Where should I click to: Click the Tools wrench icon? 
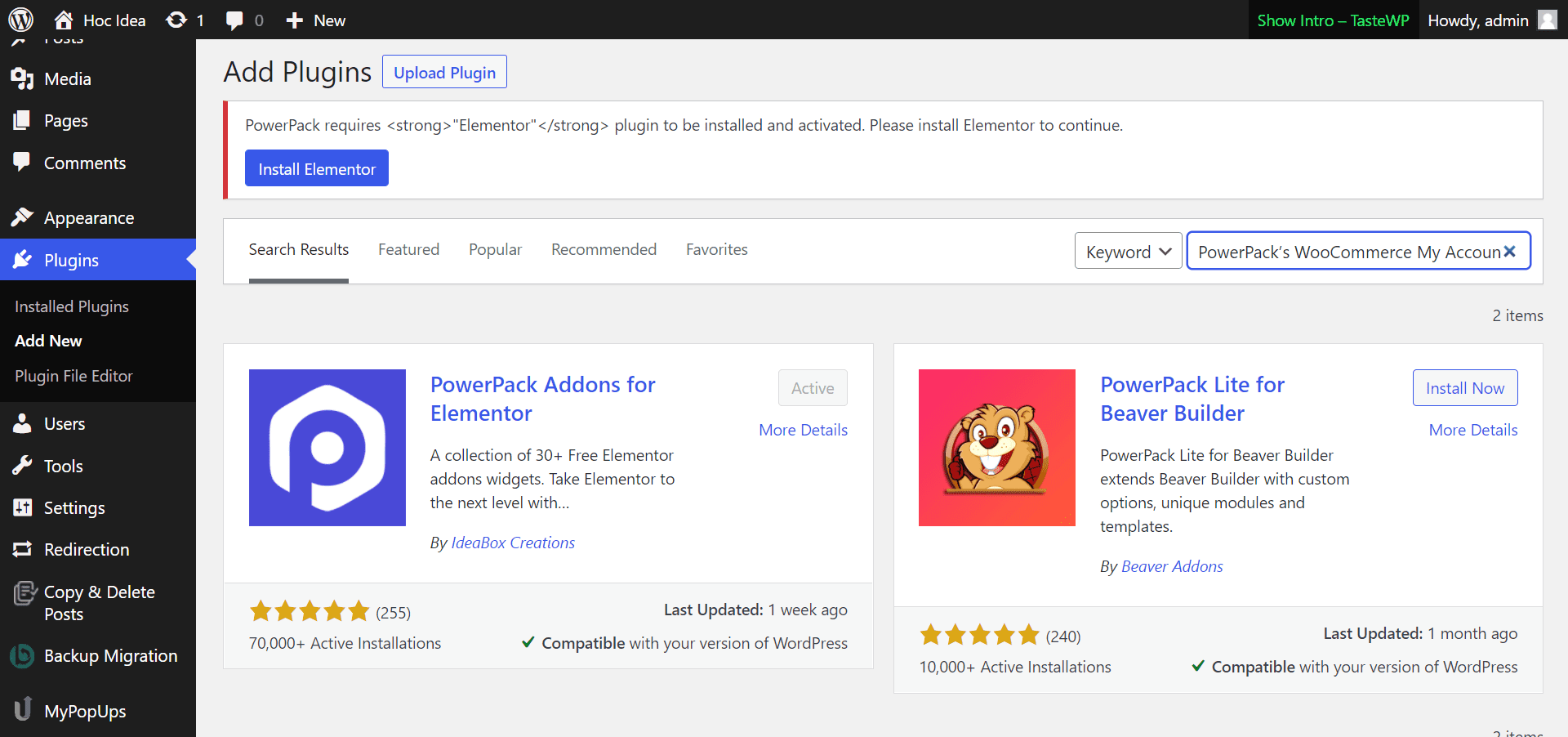[22, 466]
